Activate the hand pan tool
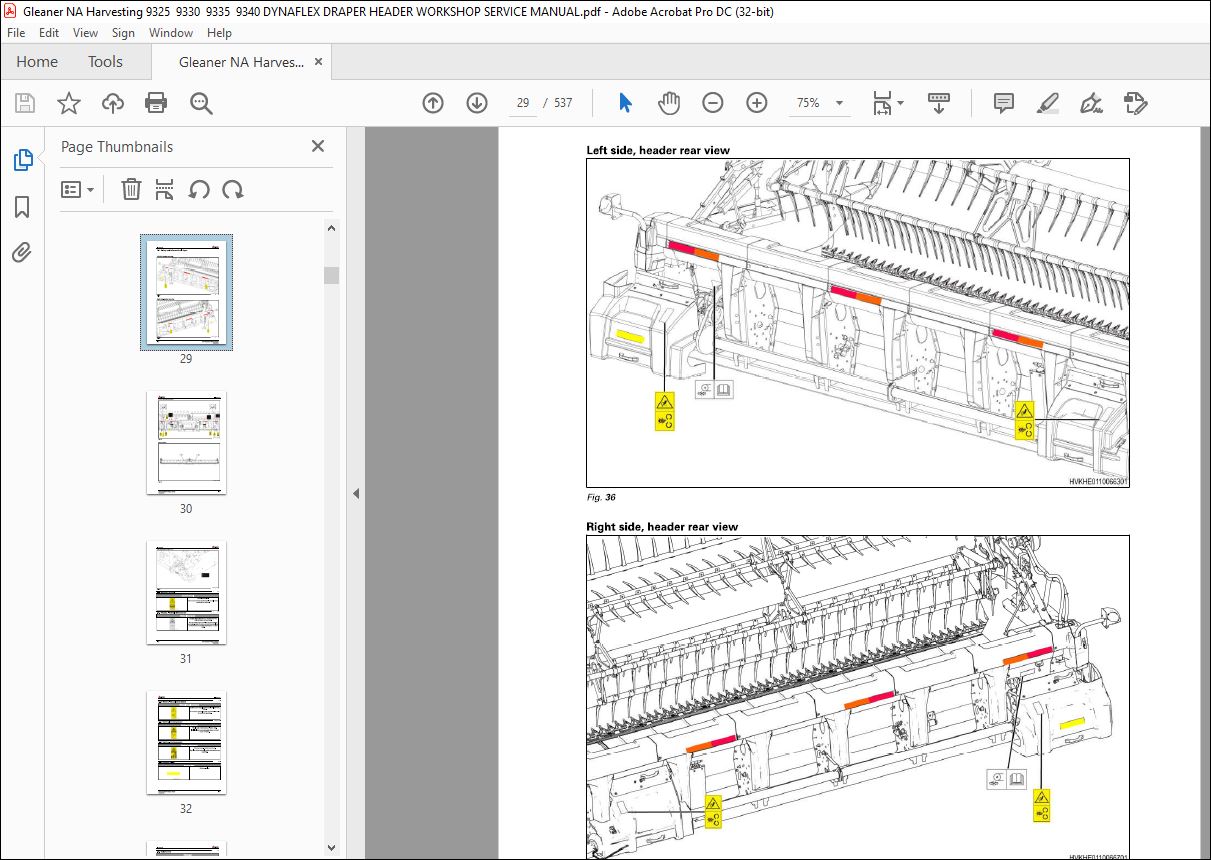Screen dimensions: 1211x860 669,103
